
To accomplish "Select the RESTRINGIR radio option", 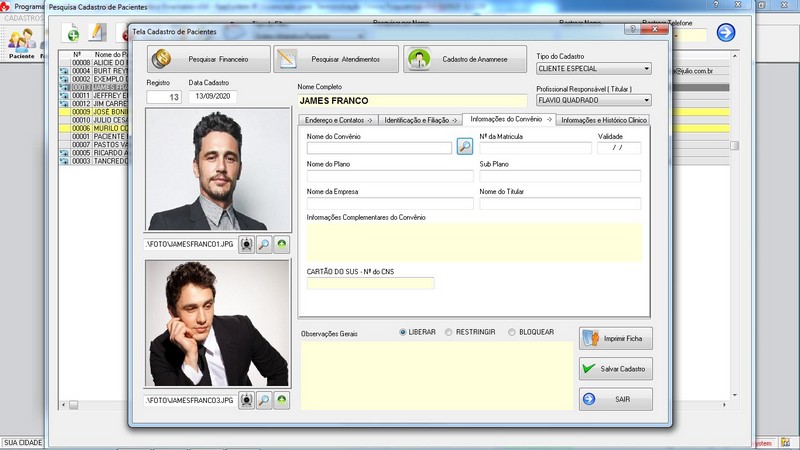I will 449,332.
